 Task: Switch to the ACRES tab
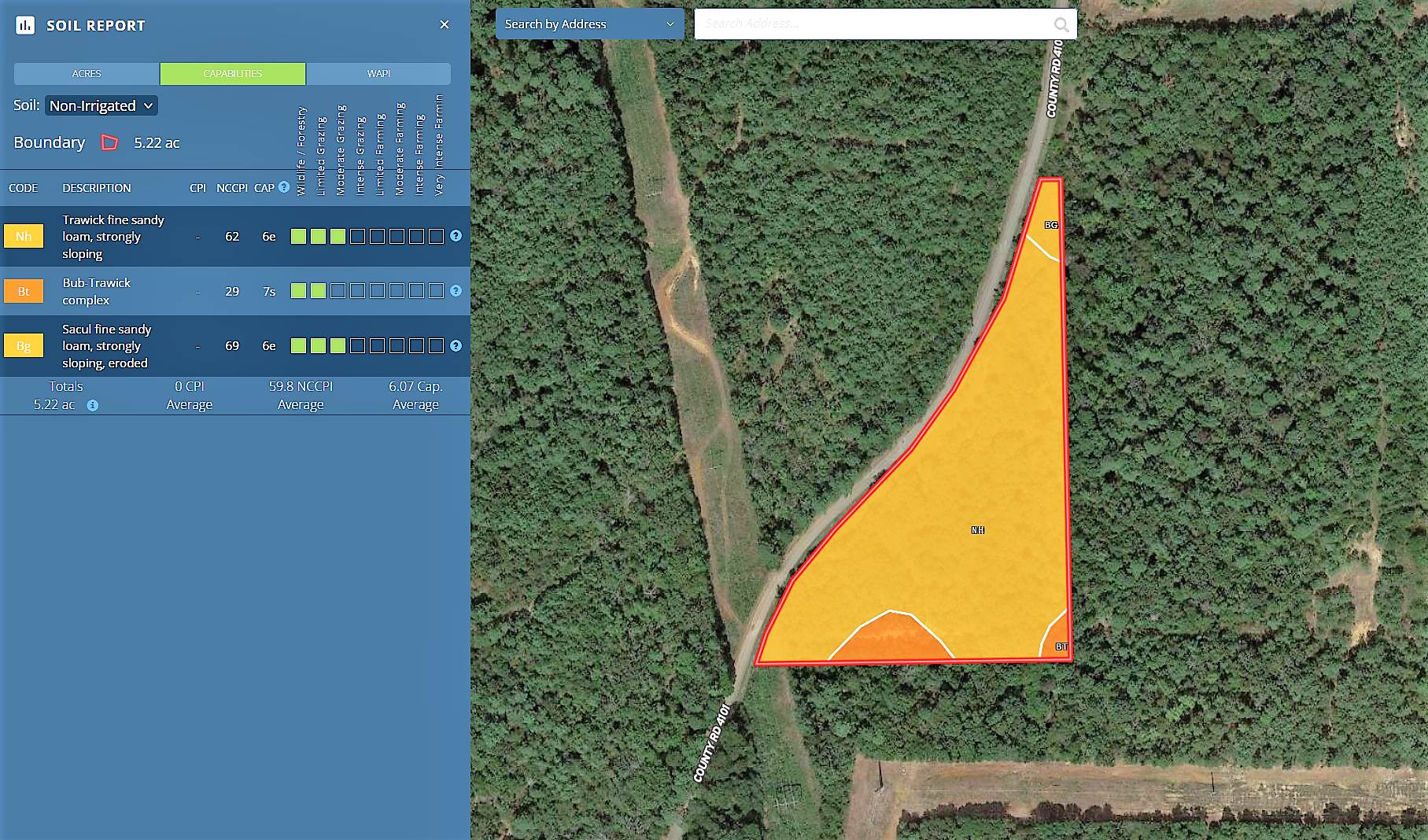(x=87, y=73)
